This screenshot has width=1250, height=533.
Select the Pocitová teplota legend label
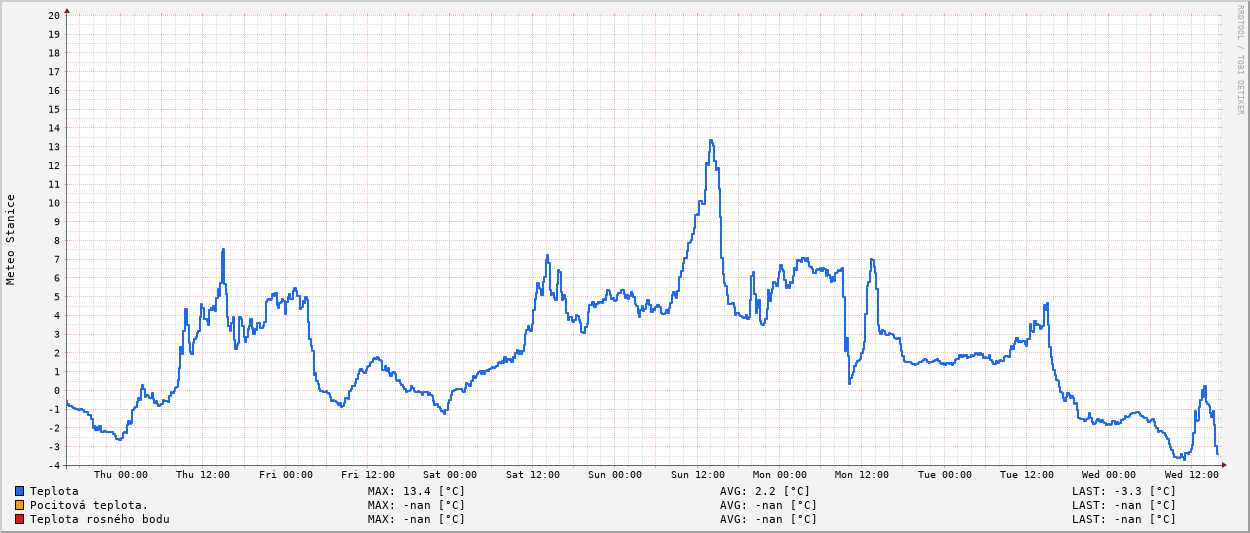[x=89, y=505]
